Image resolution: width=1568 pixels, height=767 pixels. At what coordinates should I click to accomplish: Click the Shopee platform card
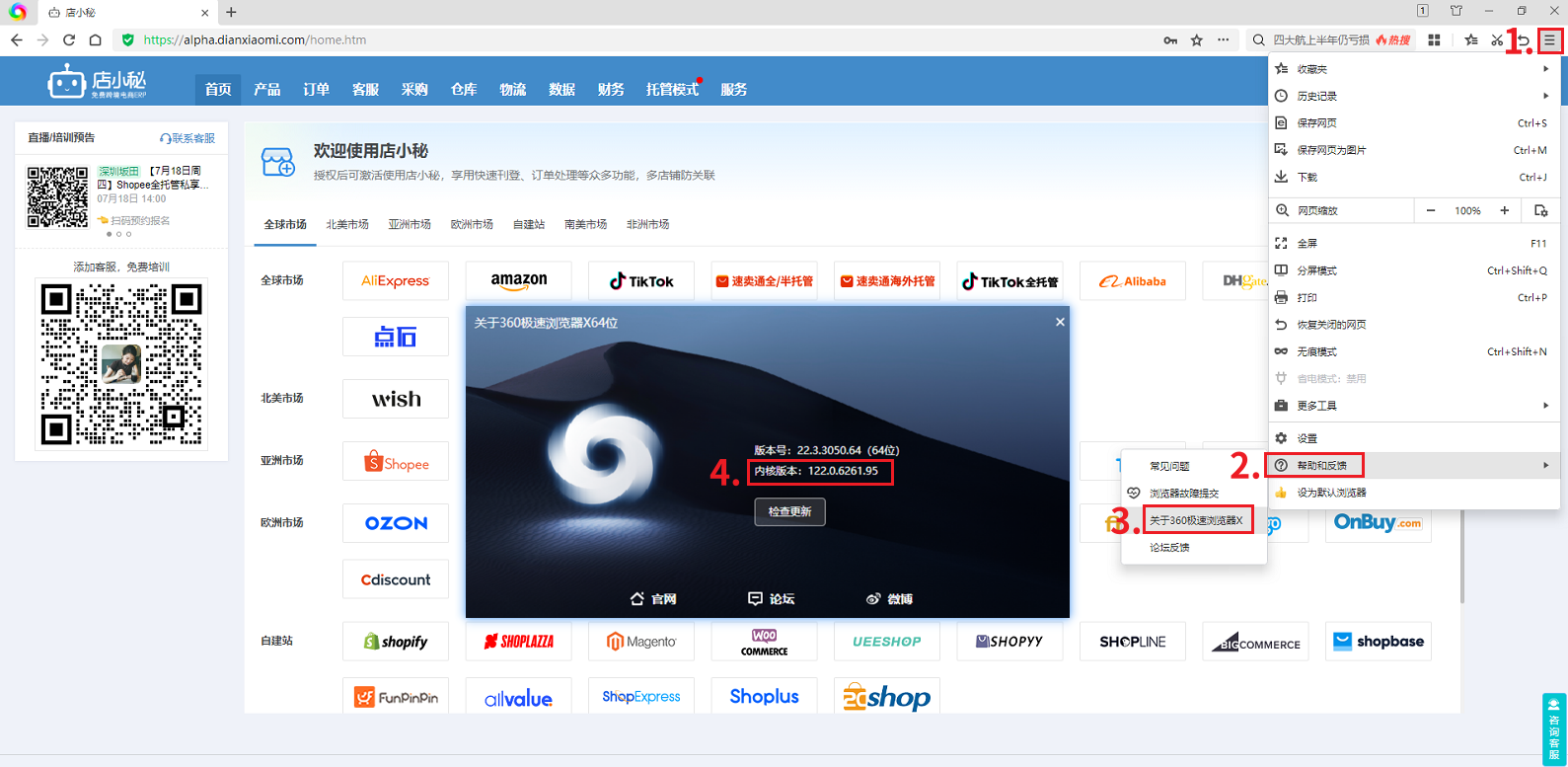(x=396, y=461)
